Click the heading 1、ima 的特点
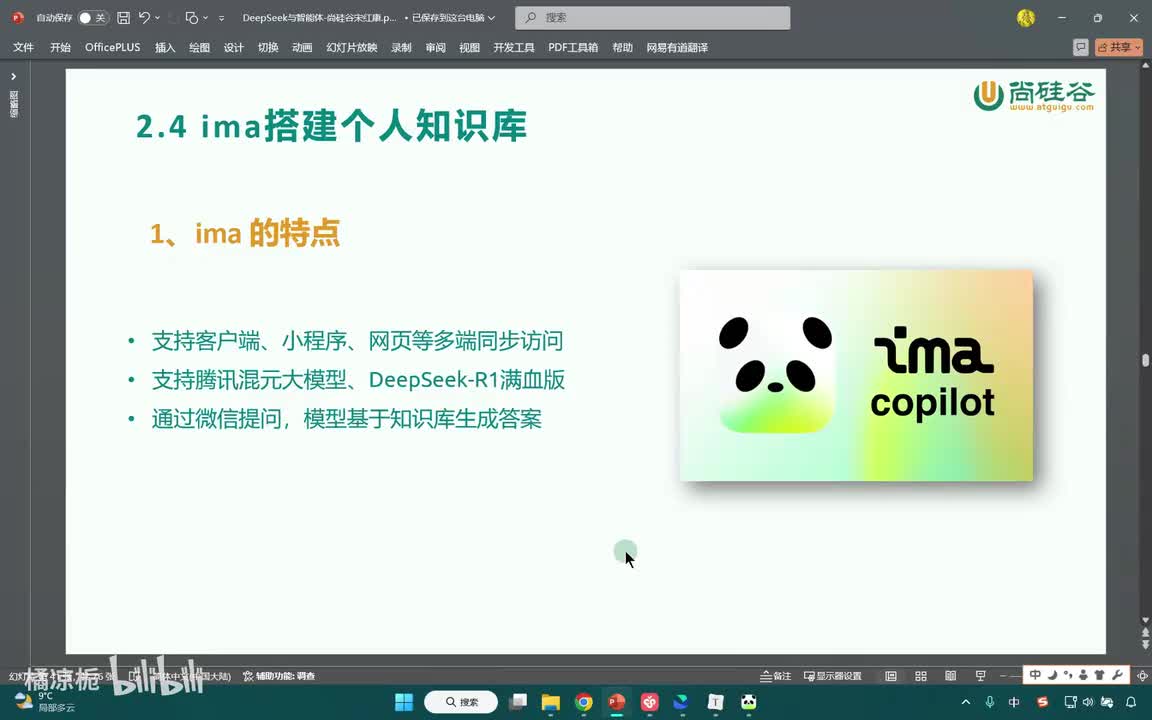 [x=245, y=234]
